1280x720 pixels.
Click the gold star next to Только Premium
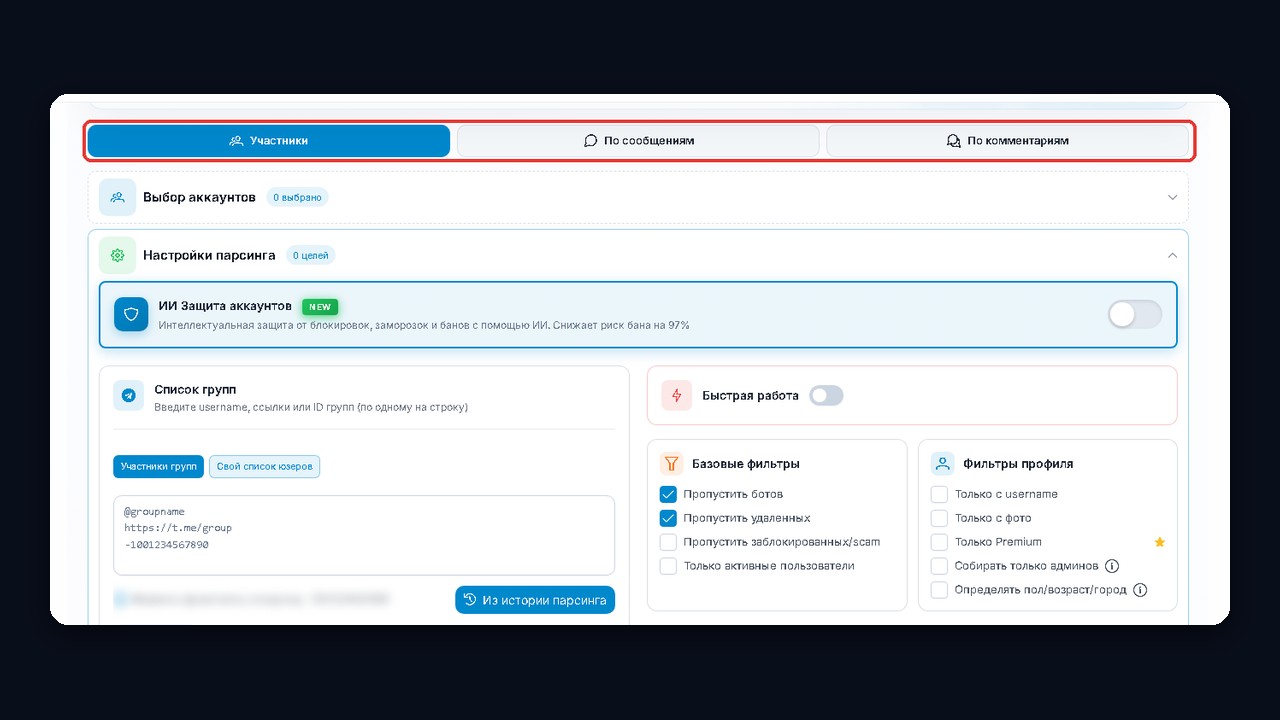1160,542
